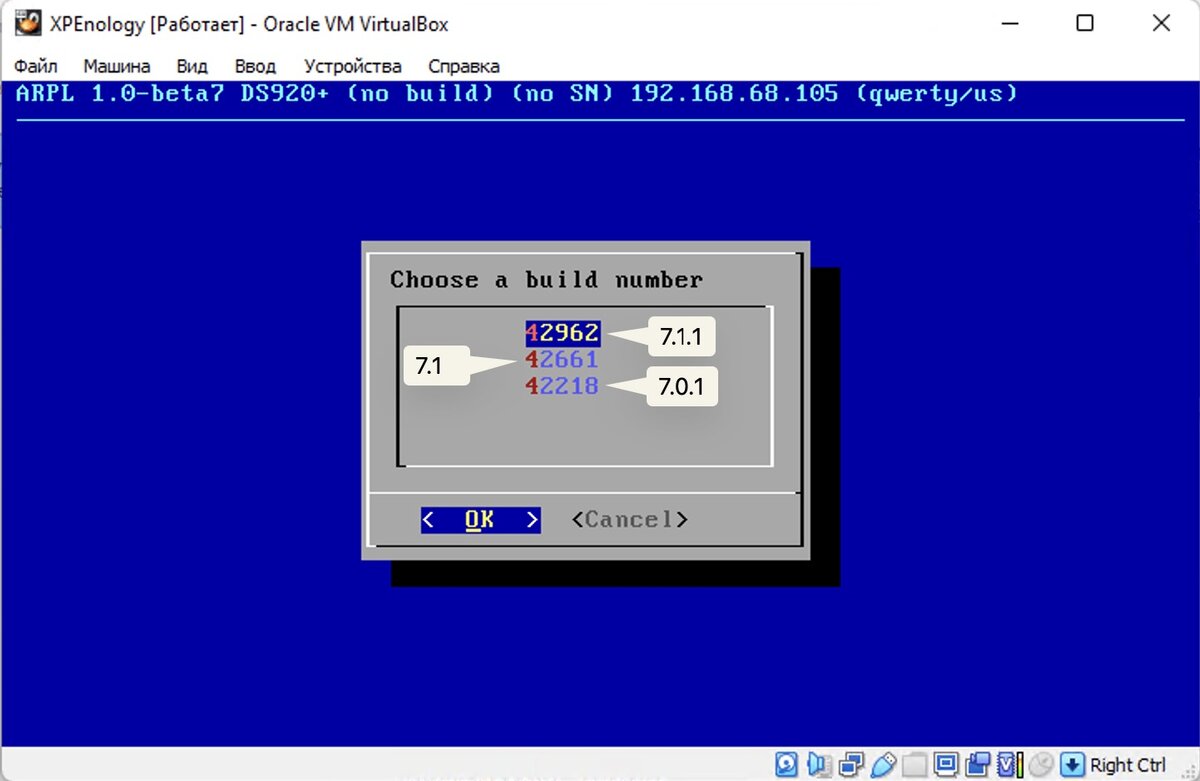
Task: Click the keyboard capture arrow icon
Action: coord(1072,764)
